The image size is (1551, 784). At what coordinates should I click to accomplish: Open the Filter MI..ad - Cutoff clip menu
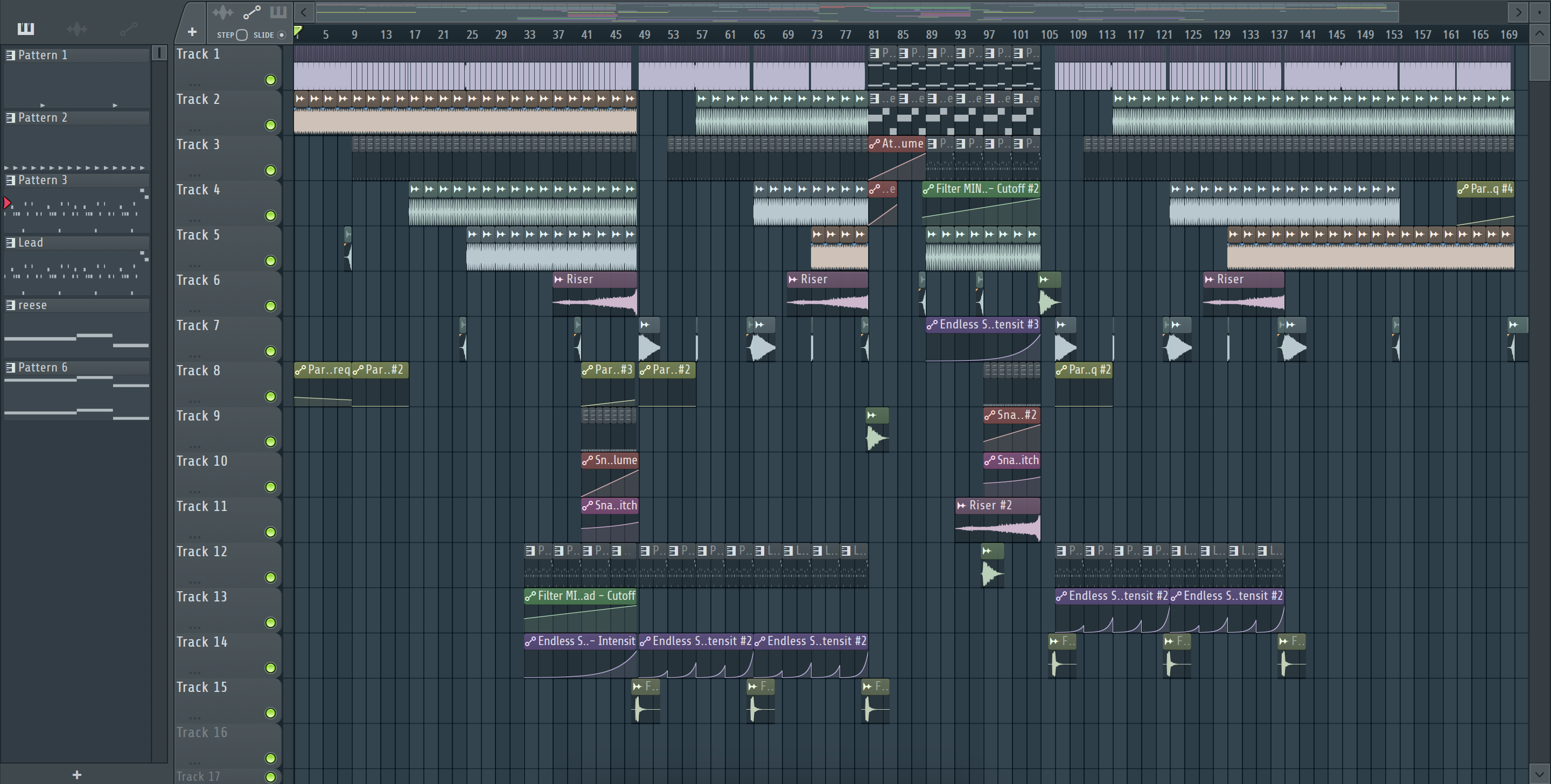click(530, 596)
